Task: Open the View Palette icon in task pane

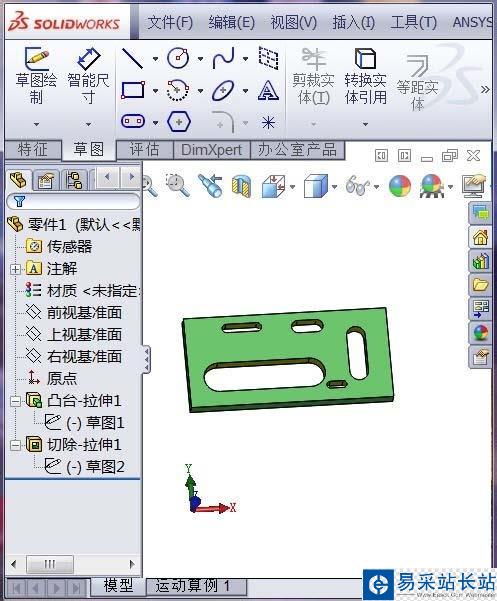Action: click(481, 309)
